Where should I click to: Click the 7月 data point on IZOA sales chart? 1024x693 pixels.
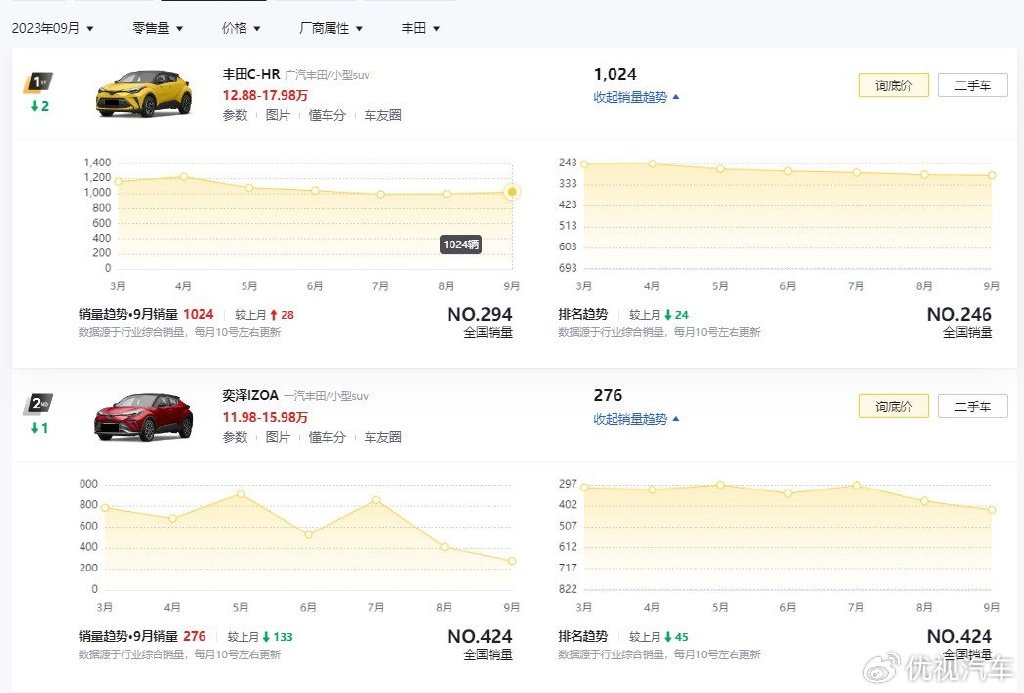point(376,500)
